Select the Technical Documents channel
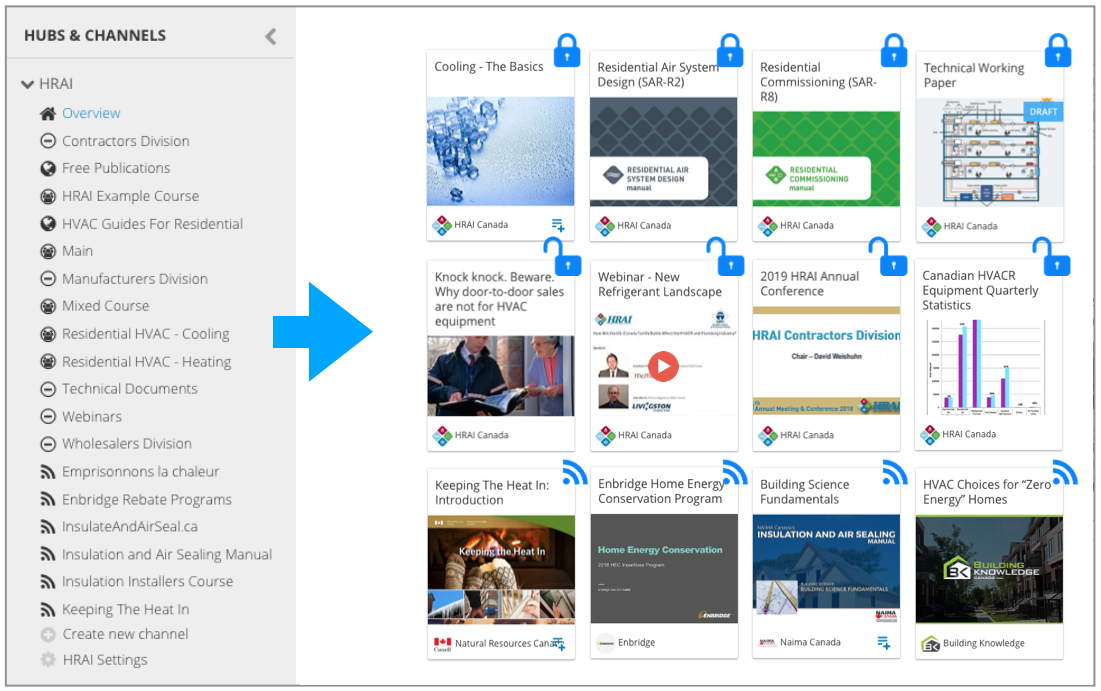Screen dimensions: 1101x691 [130, 389]
